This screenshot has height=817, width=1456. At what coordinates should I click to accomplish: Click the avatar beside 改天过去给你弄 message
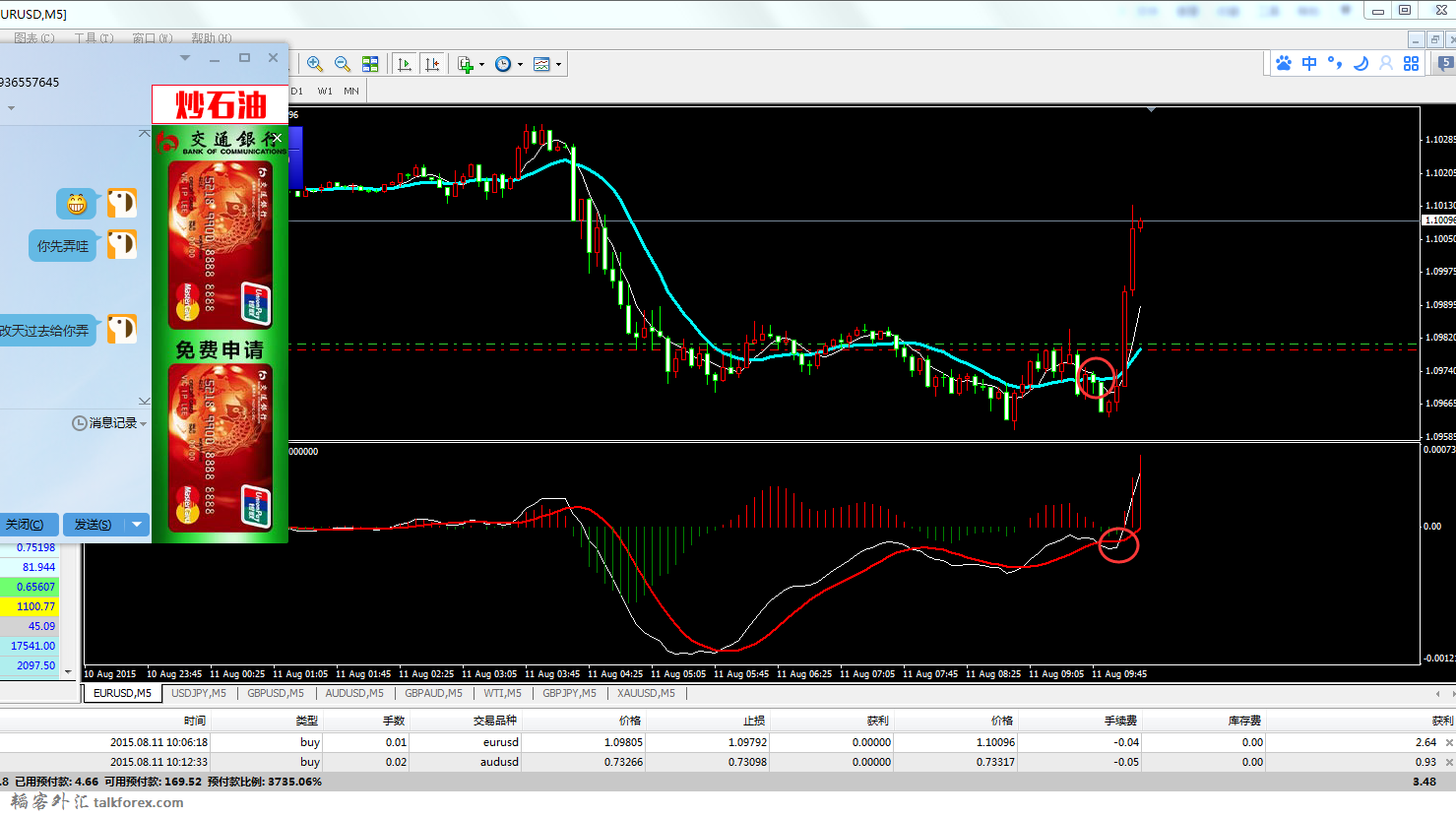point(122,329)
